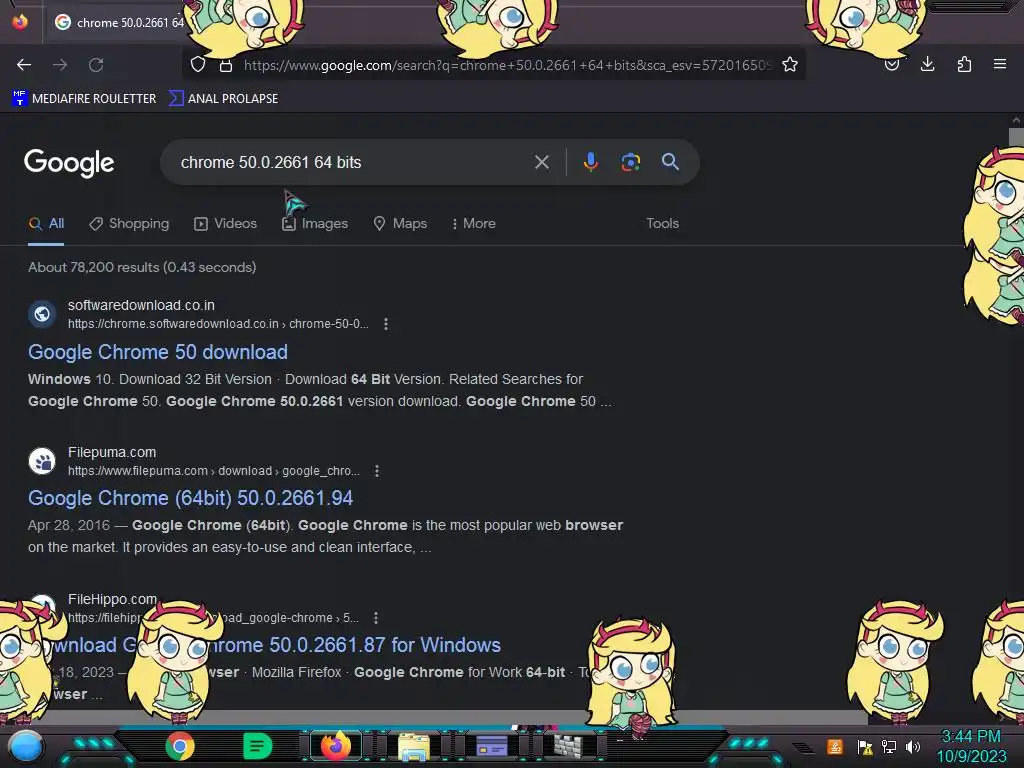Open the network icon in system tray
The image size is (1024, 768).
889,746
